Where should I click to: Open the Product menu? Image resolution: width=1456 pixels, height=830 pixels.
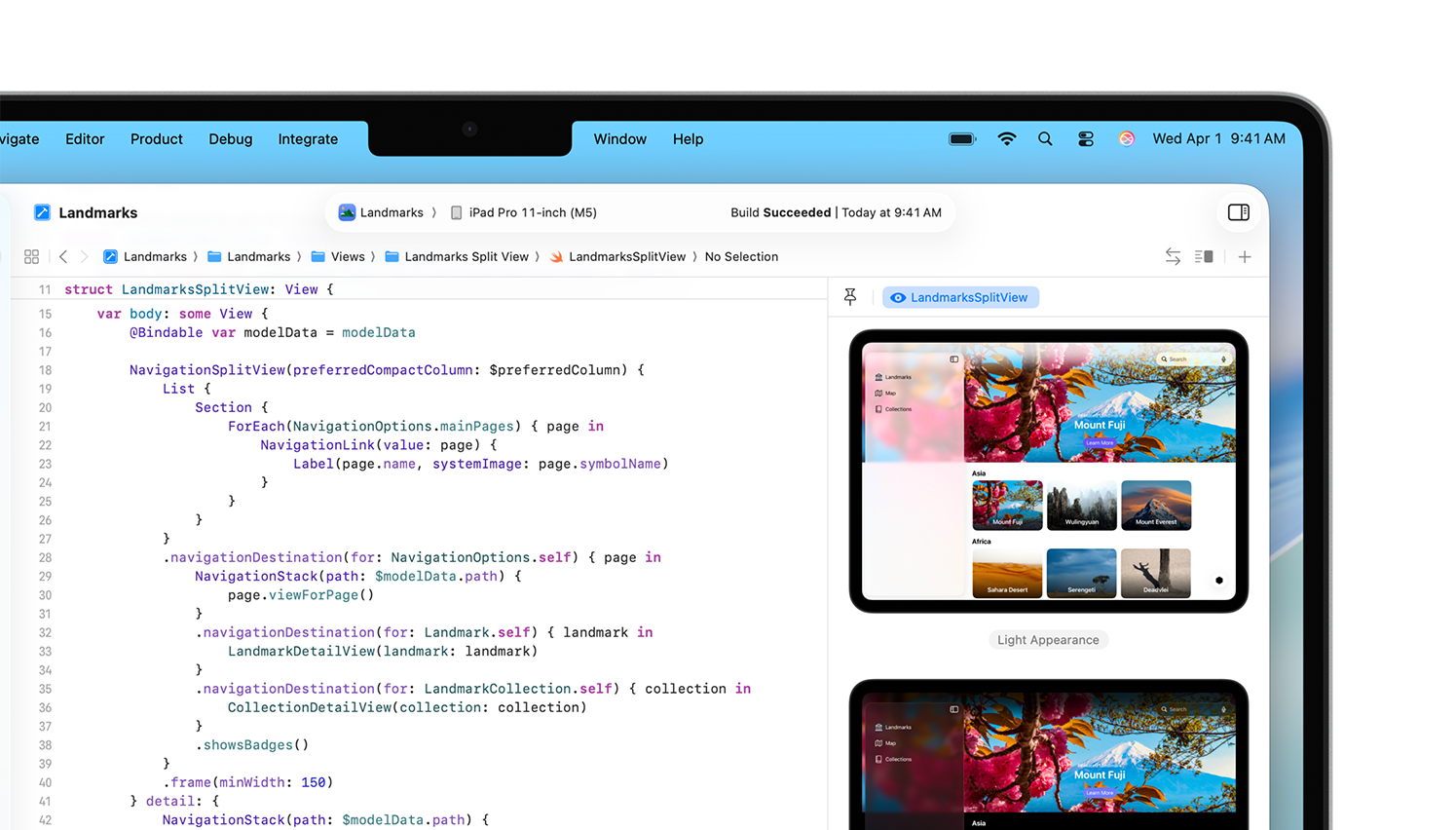pos(157,139)
